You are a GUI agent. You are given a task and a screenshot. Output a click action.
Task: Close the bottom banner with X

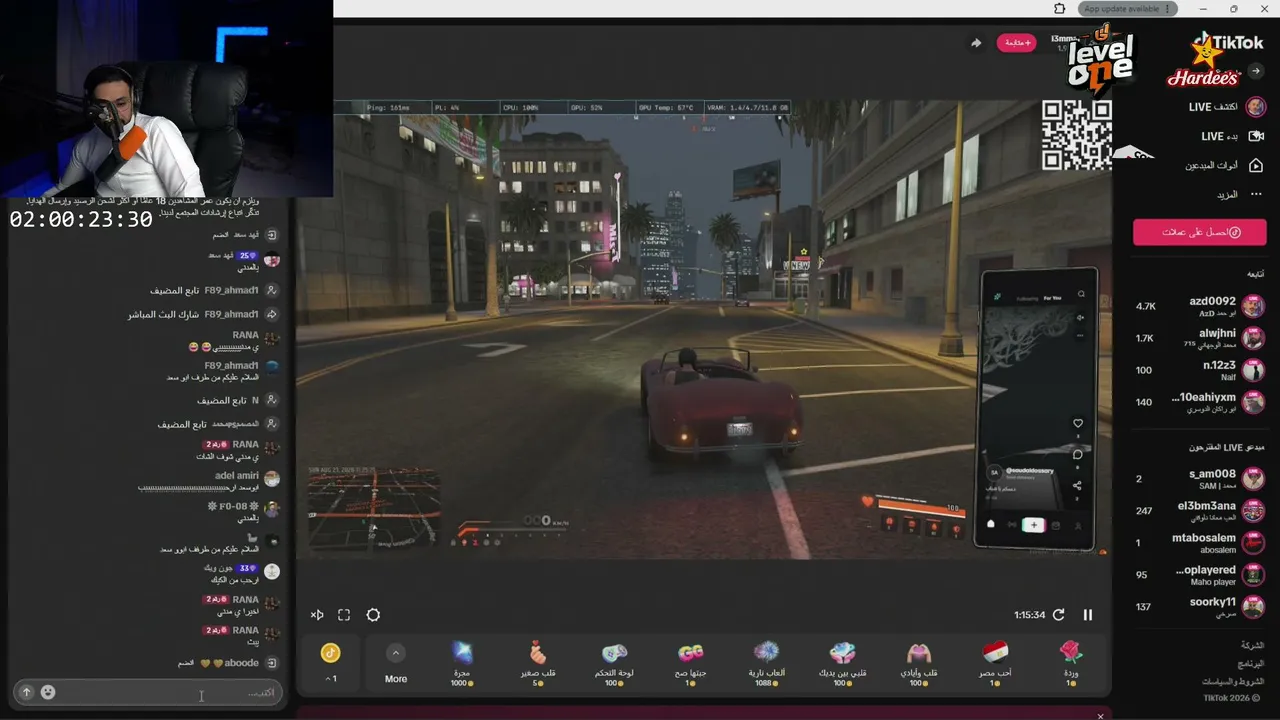1100,715
